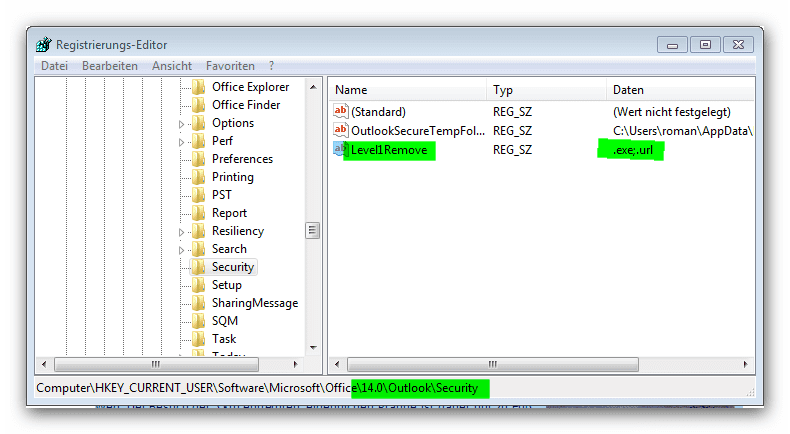The width and height of the screenshot is (790, 434).
Task: Select the Office Finder key
Action: (x=246, y=105)
